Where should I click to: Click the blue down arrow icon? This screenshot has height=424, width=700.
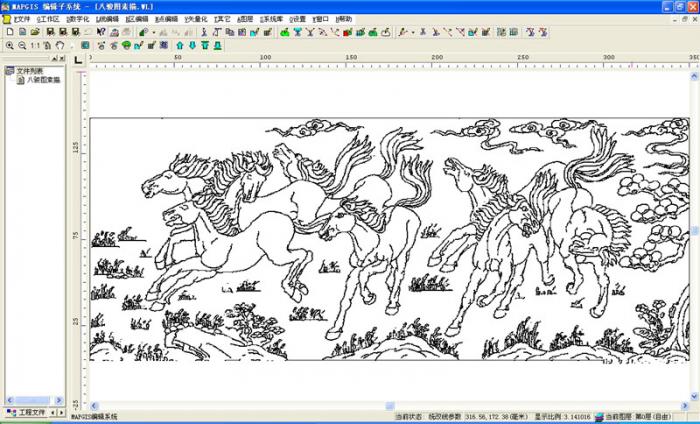click(191, 45)
